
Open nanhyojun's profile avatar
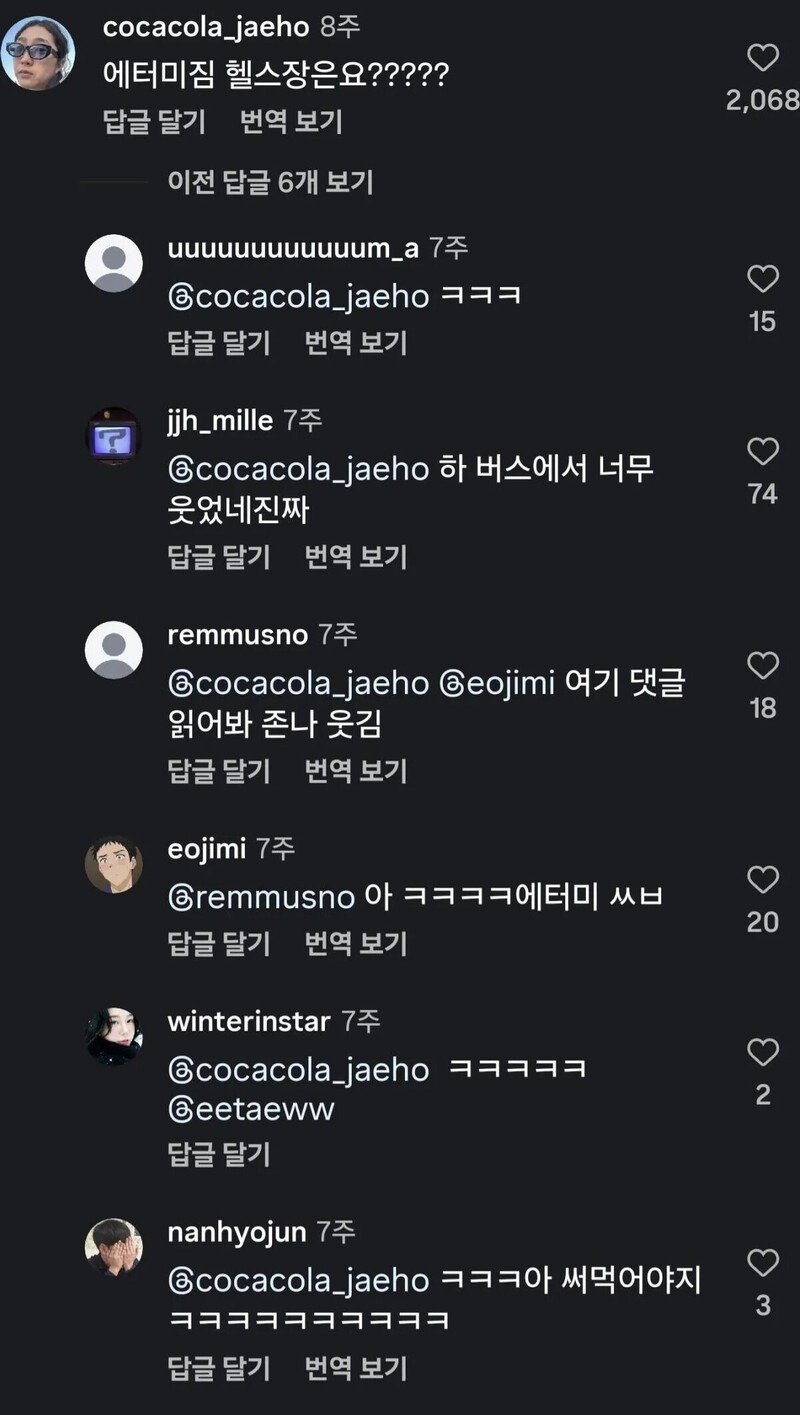coord(114,1248)
